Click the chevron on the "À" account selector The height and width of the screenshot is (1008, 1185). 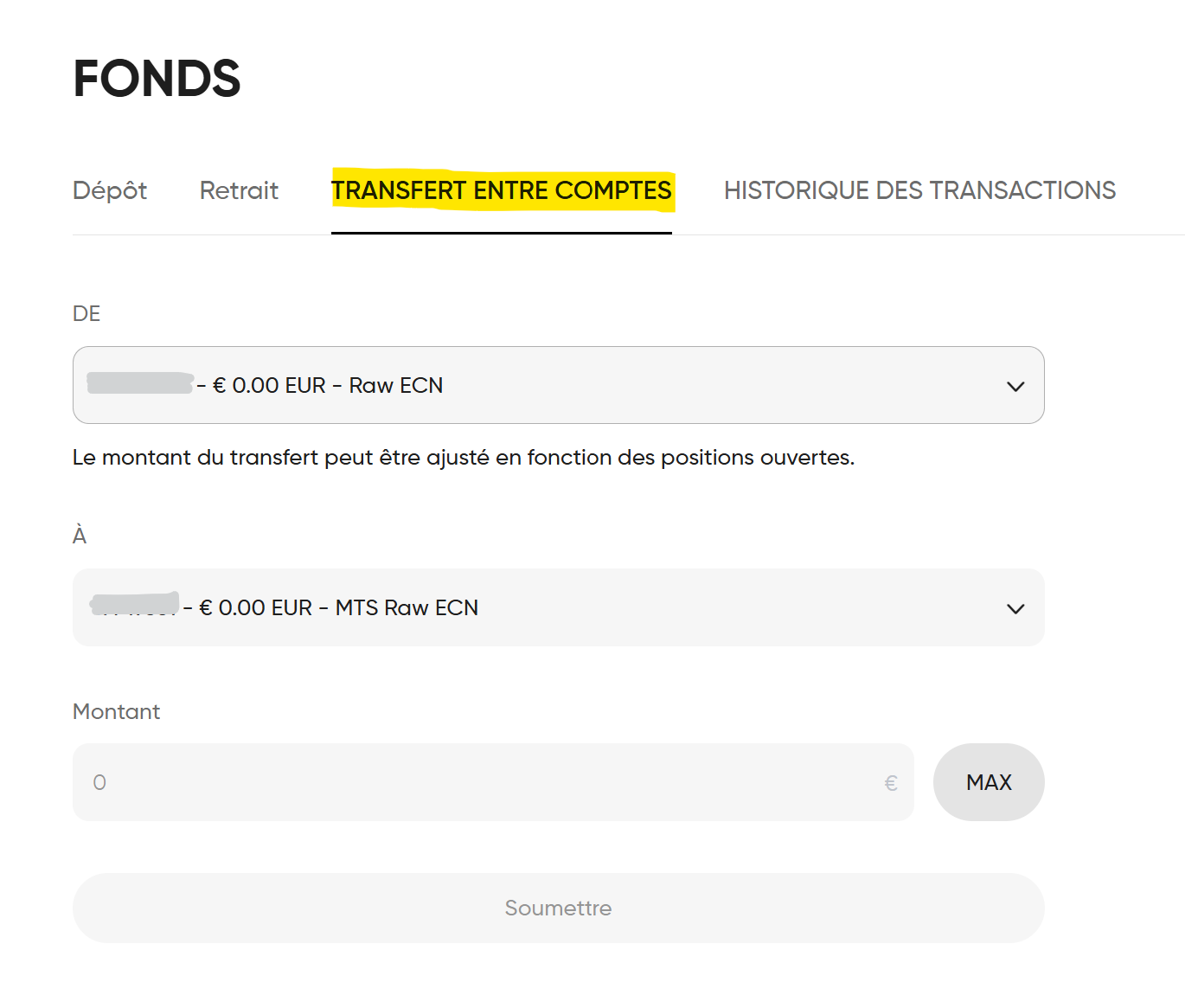[1016, 608]
